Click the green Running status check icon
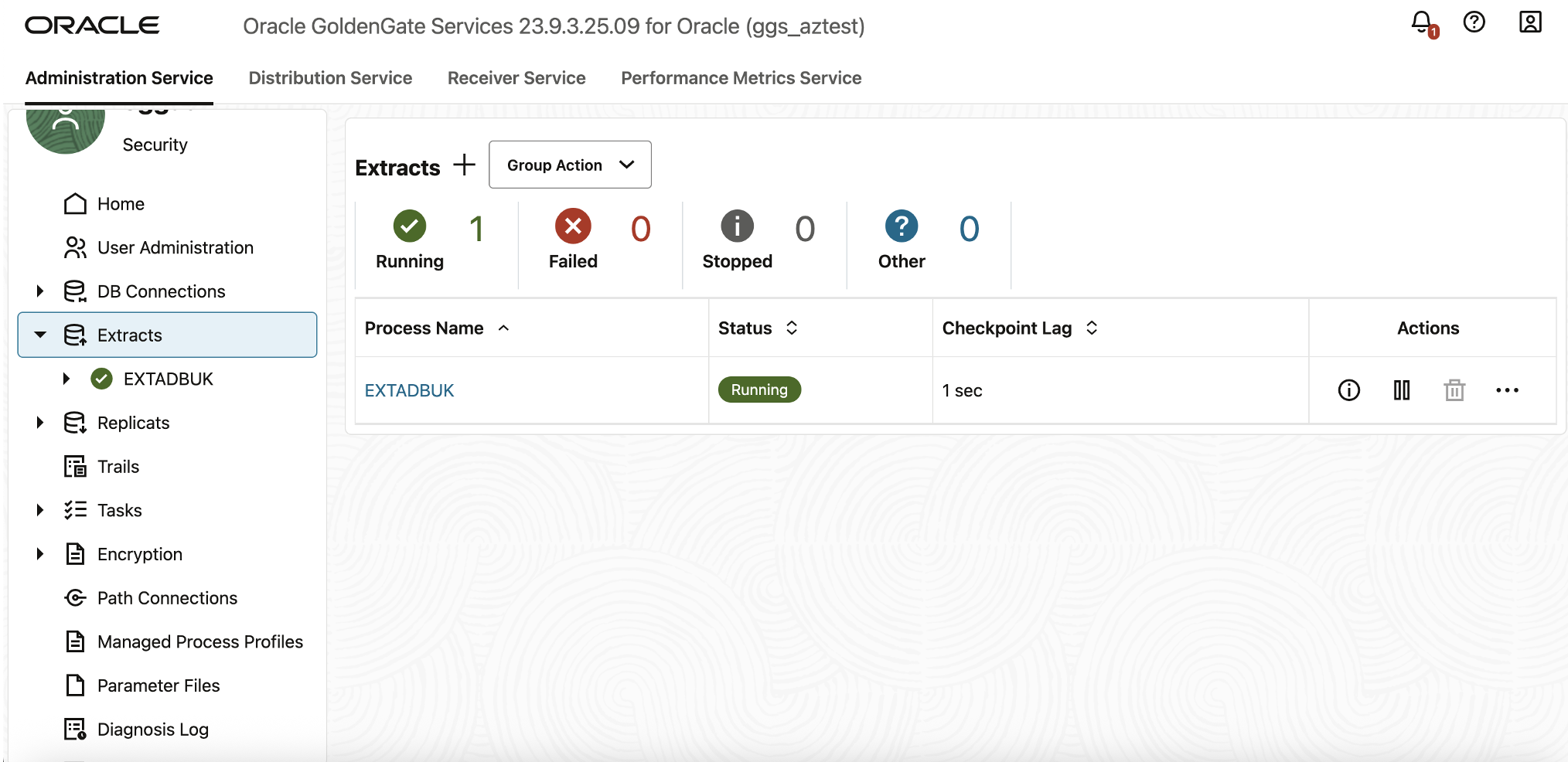1568x762 pixels. pyautogui.click(x=409, y=226)
